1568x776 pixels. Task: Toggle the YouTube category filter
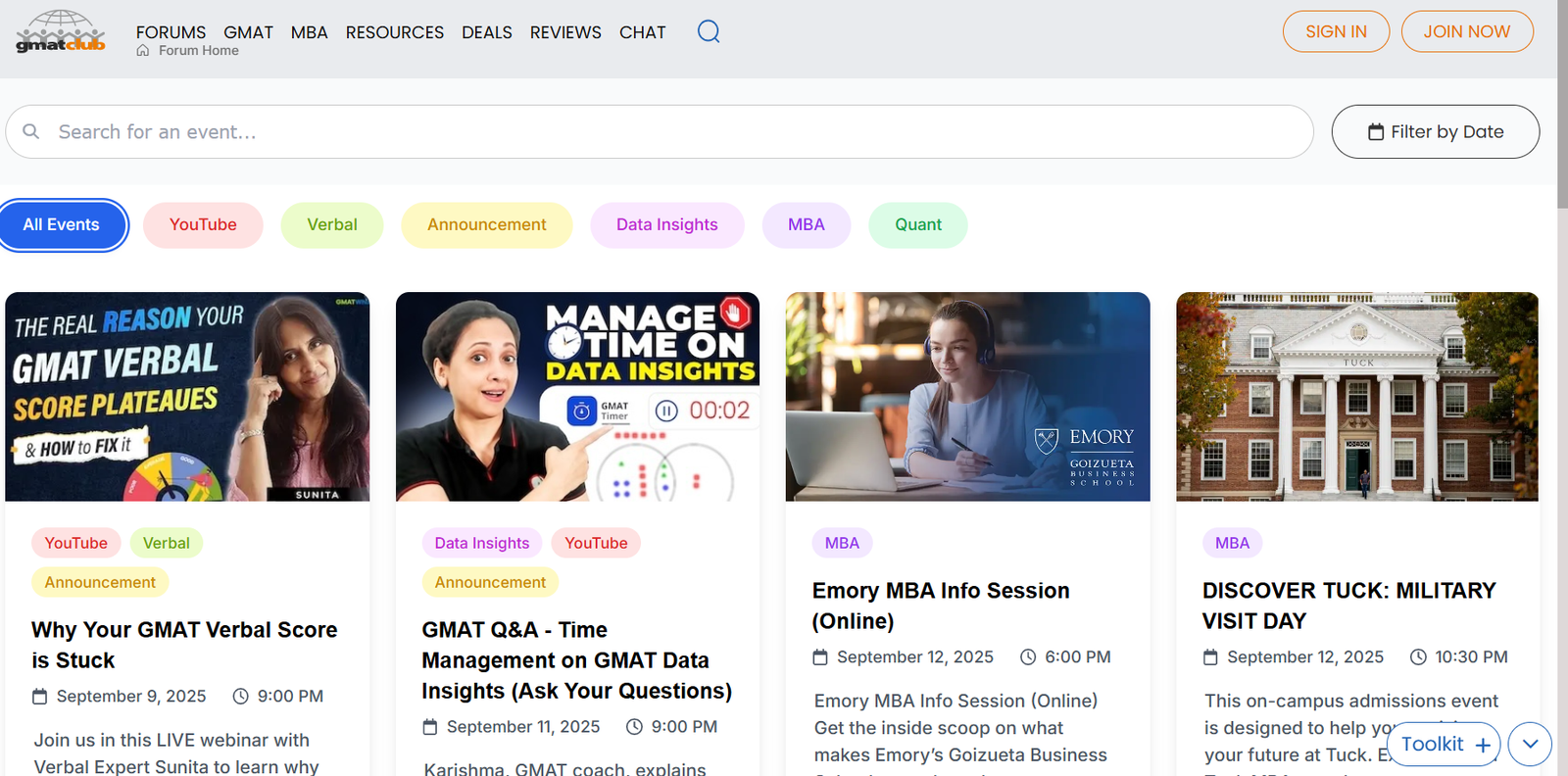203,224
